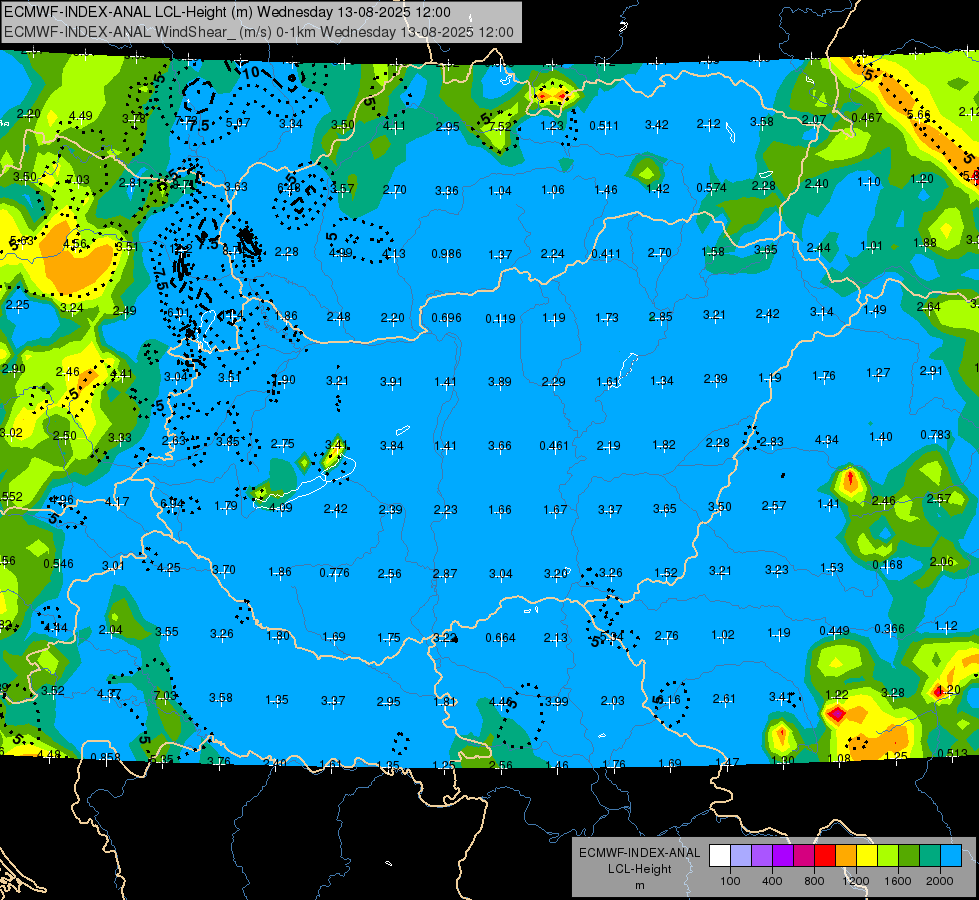Viewport: 979px width, 900px height.
Task: Click the legend label 100
Action: (x=730, y=881)
